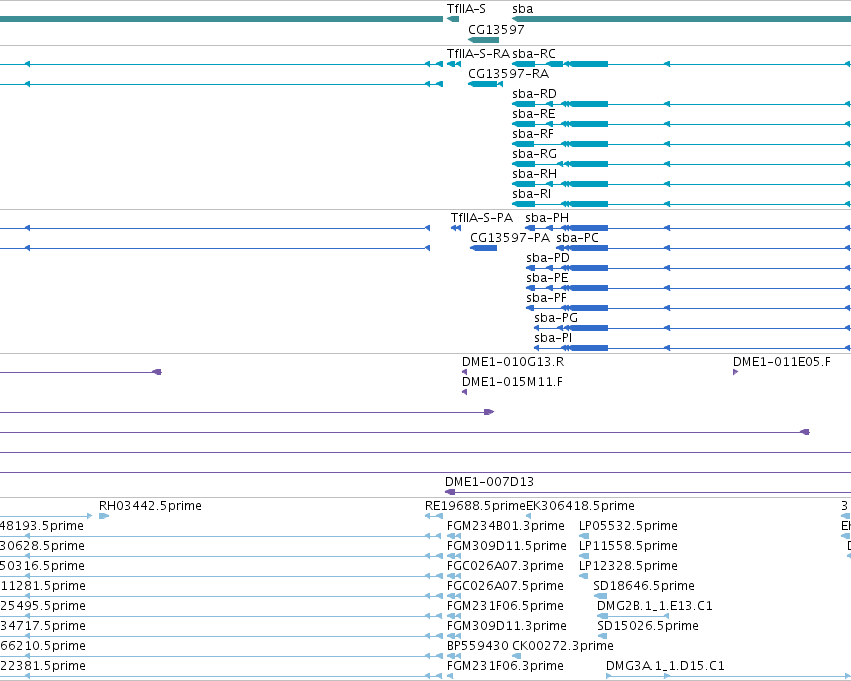
Task: Select the CG13597 gene label
Action: click(x=496, y=29)
